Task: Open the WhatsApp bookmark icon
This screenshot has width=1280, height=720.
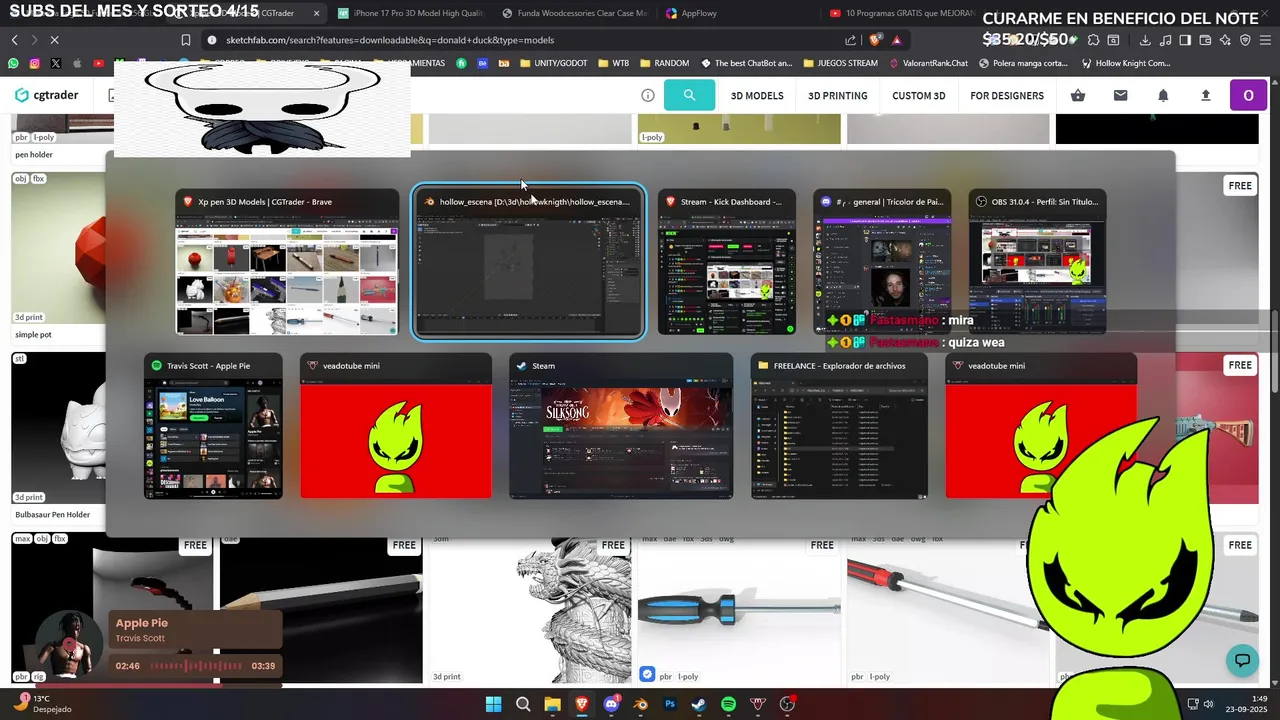Action: pyautogui.click(x=13, y=63)
